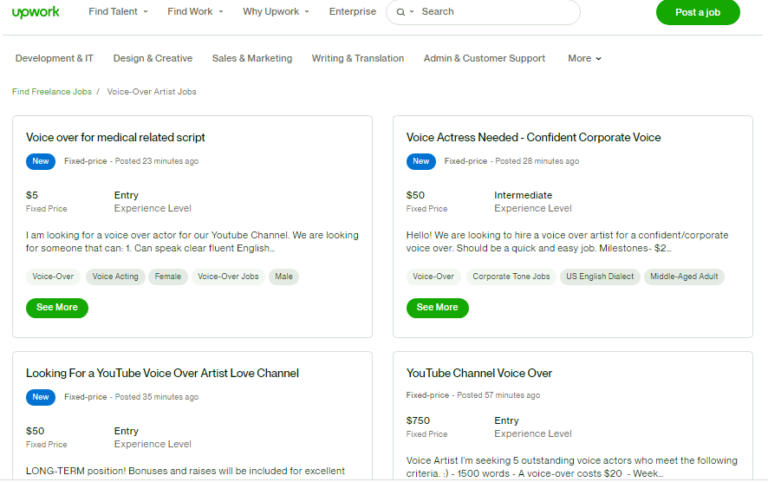Select the Voice Acting tag
The height and width of the screenshot is (482, 768).
click(116, 277)
